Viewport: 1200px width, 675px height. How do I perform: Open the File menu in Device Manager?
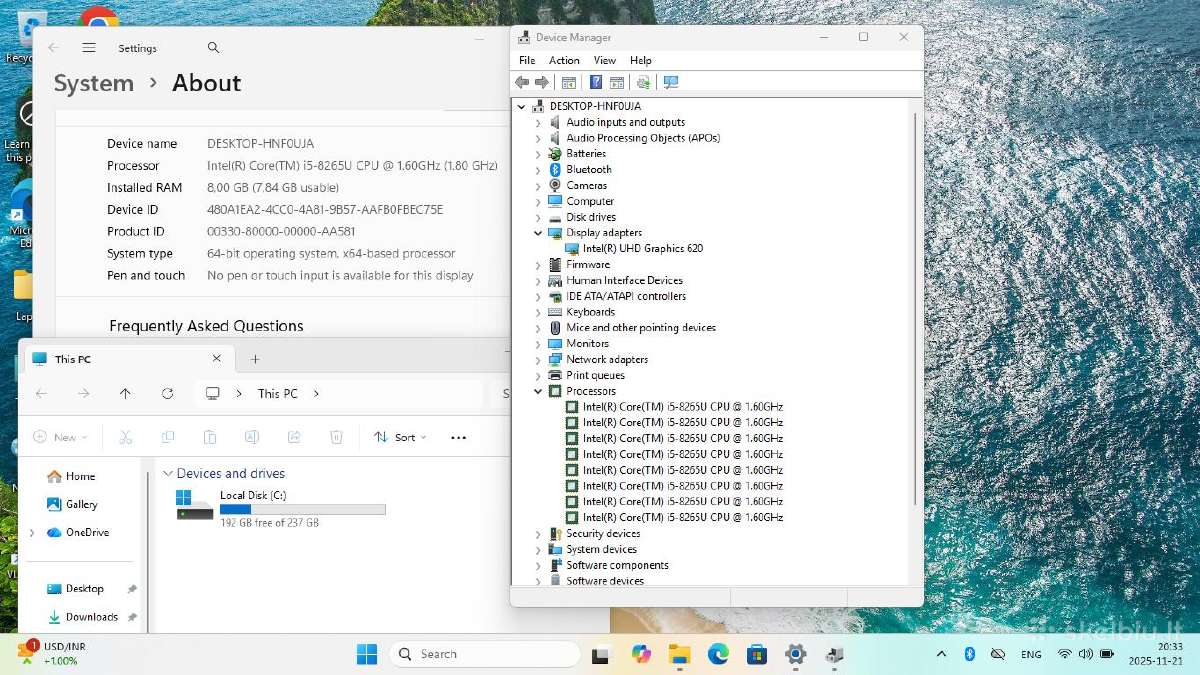pos(527,60)
